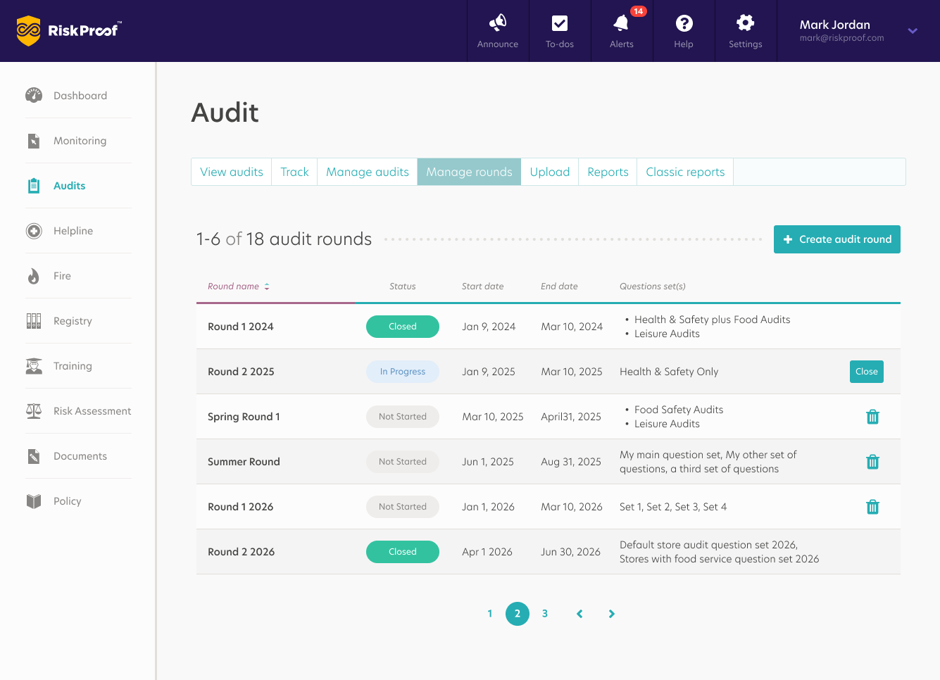Open the Alerts bell icon
This screenshot has width=940, height=680.
(x=621, y=23)
